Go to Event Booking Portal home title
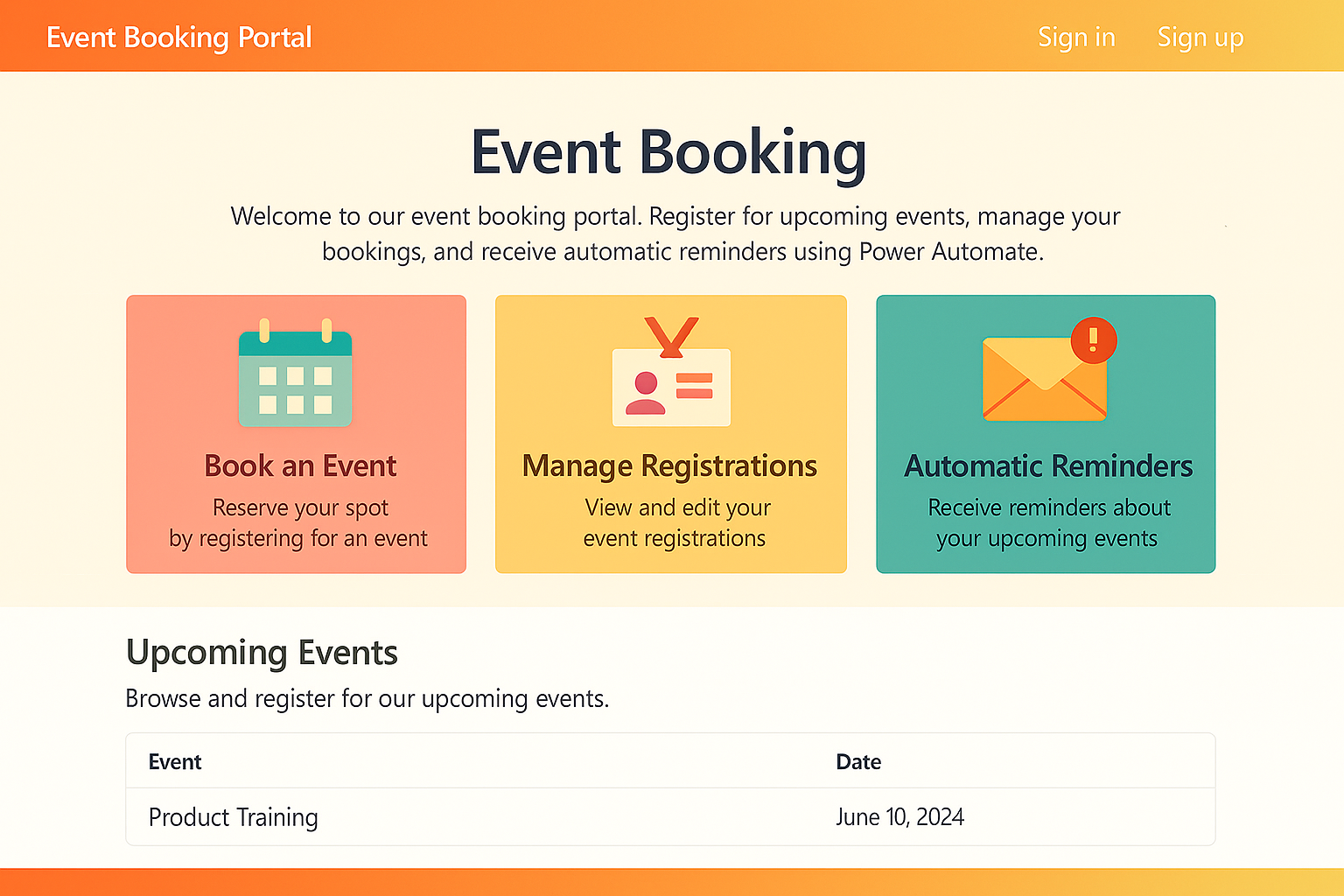 point(179,38)
